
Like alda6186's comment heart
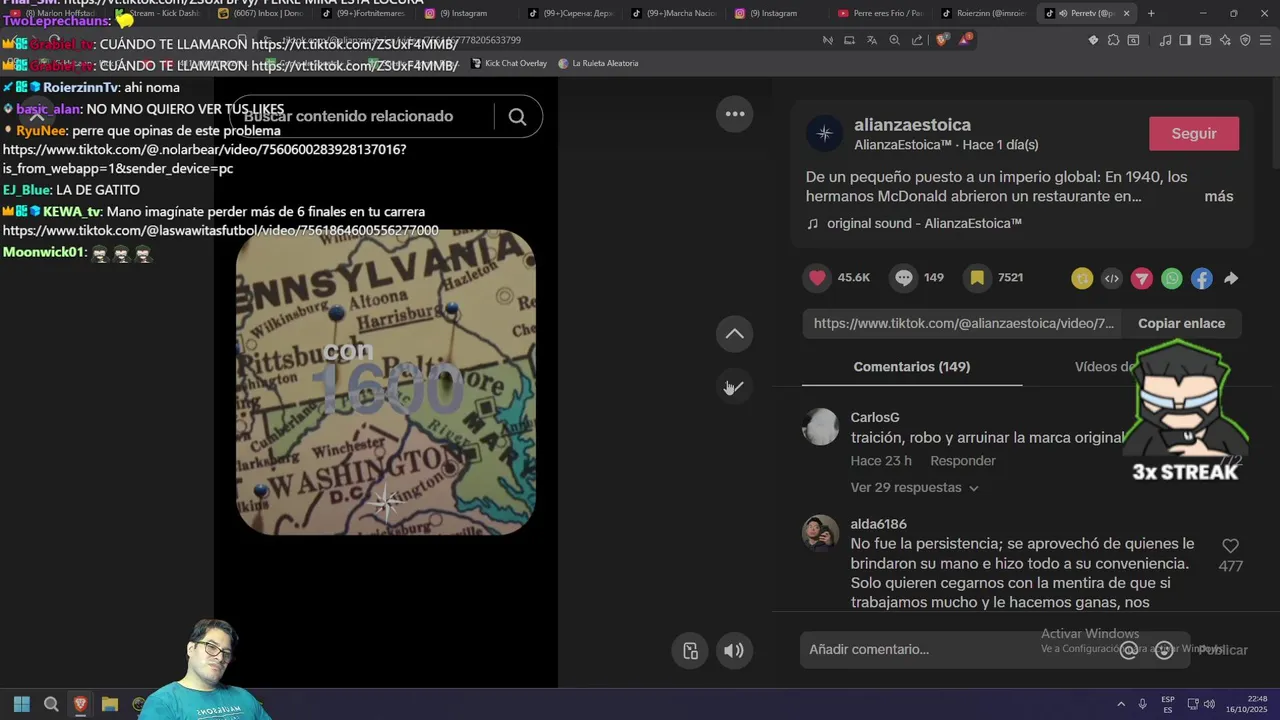point(1230,546)
